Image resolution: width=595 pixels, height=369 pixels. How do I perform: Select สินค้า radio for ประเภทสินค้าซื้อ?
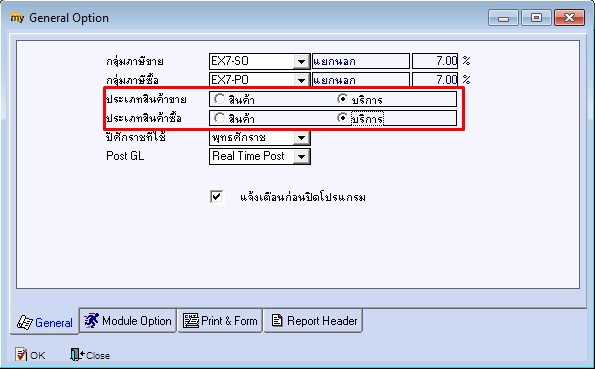(x=219, y=118)
